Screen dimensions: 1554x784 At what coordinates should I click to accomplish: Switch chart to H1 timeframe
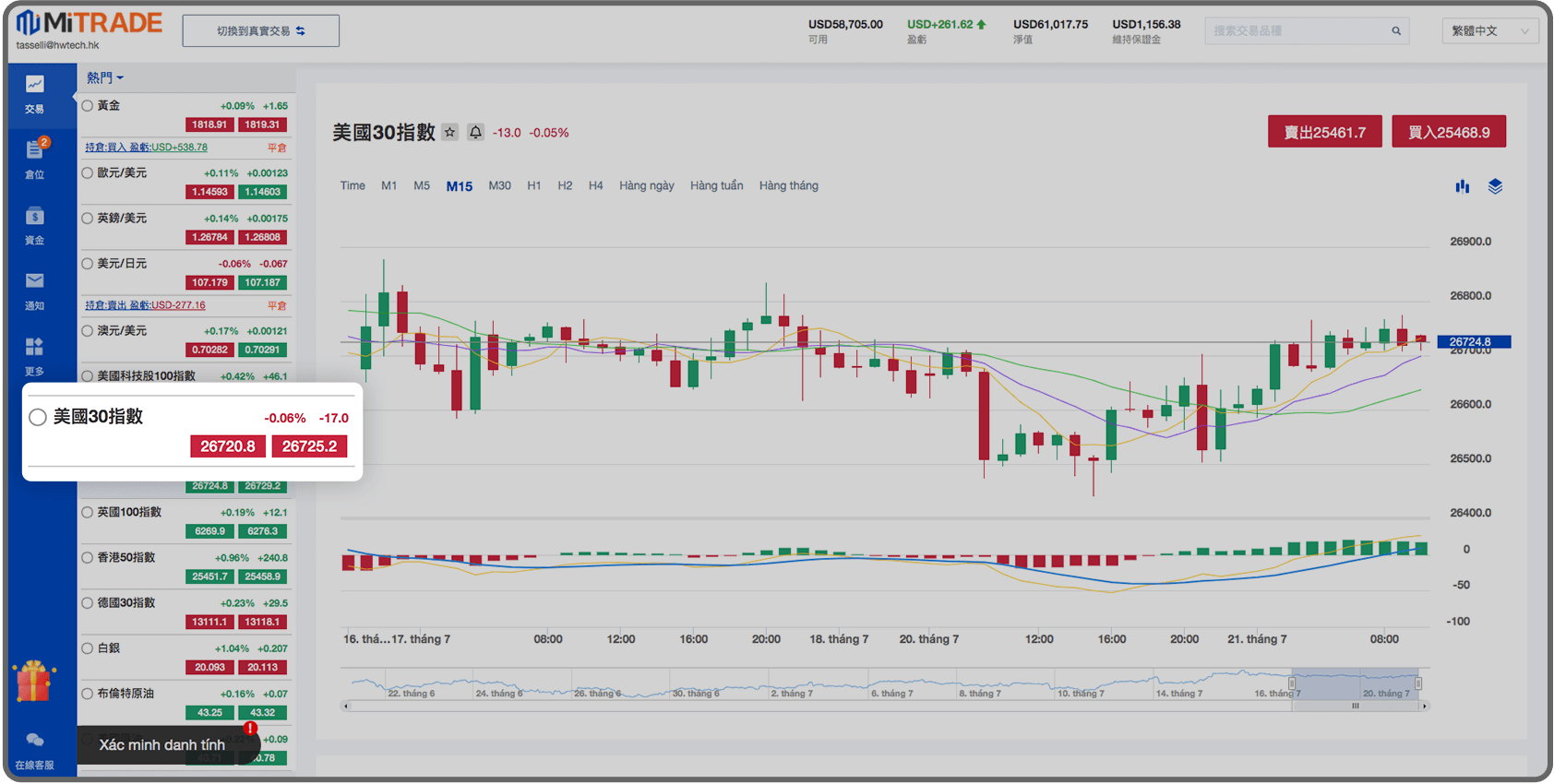click(x=534, y=186)
